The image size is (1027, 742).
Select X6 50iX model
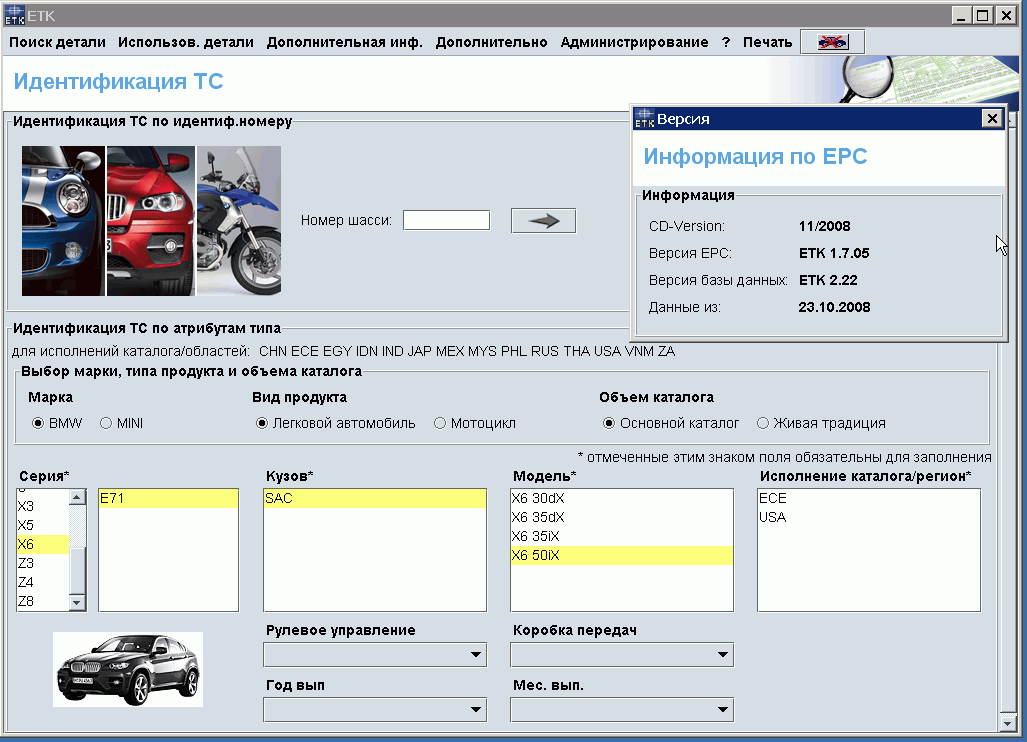coord(622,555)
